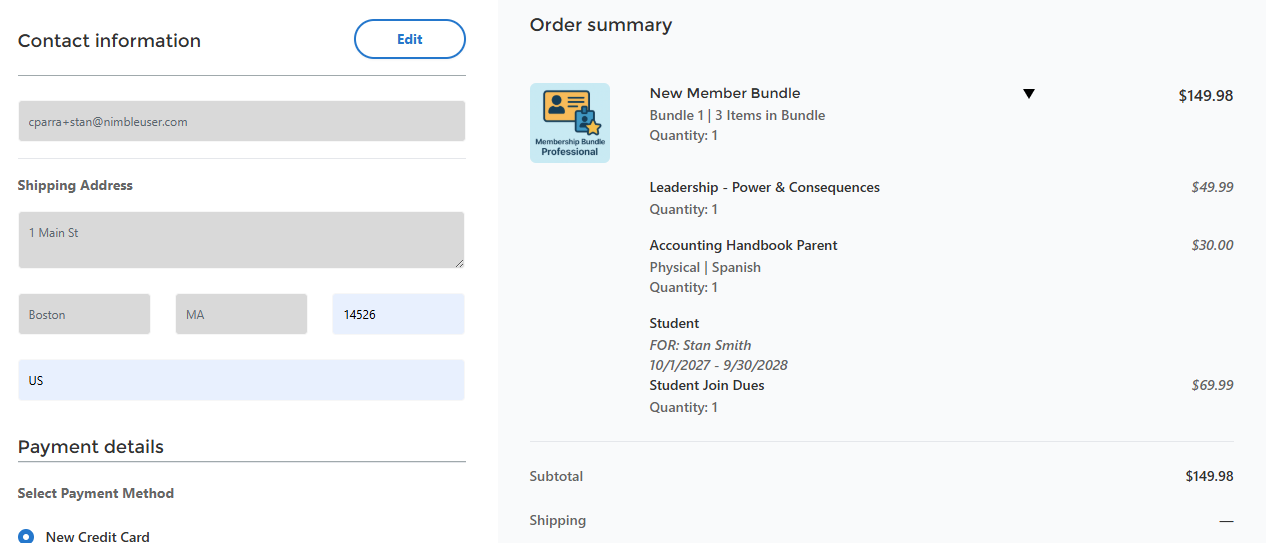This screenshot has width=1286, height=543.
Task: Click the email address field
Action: [241, 121]
